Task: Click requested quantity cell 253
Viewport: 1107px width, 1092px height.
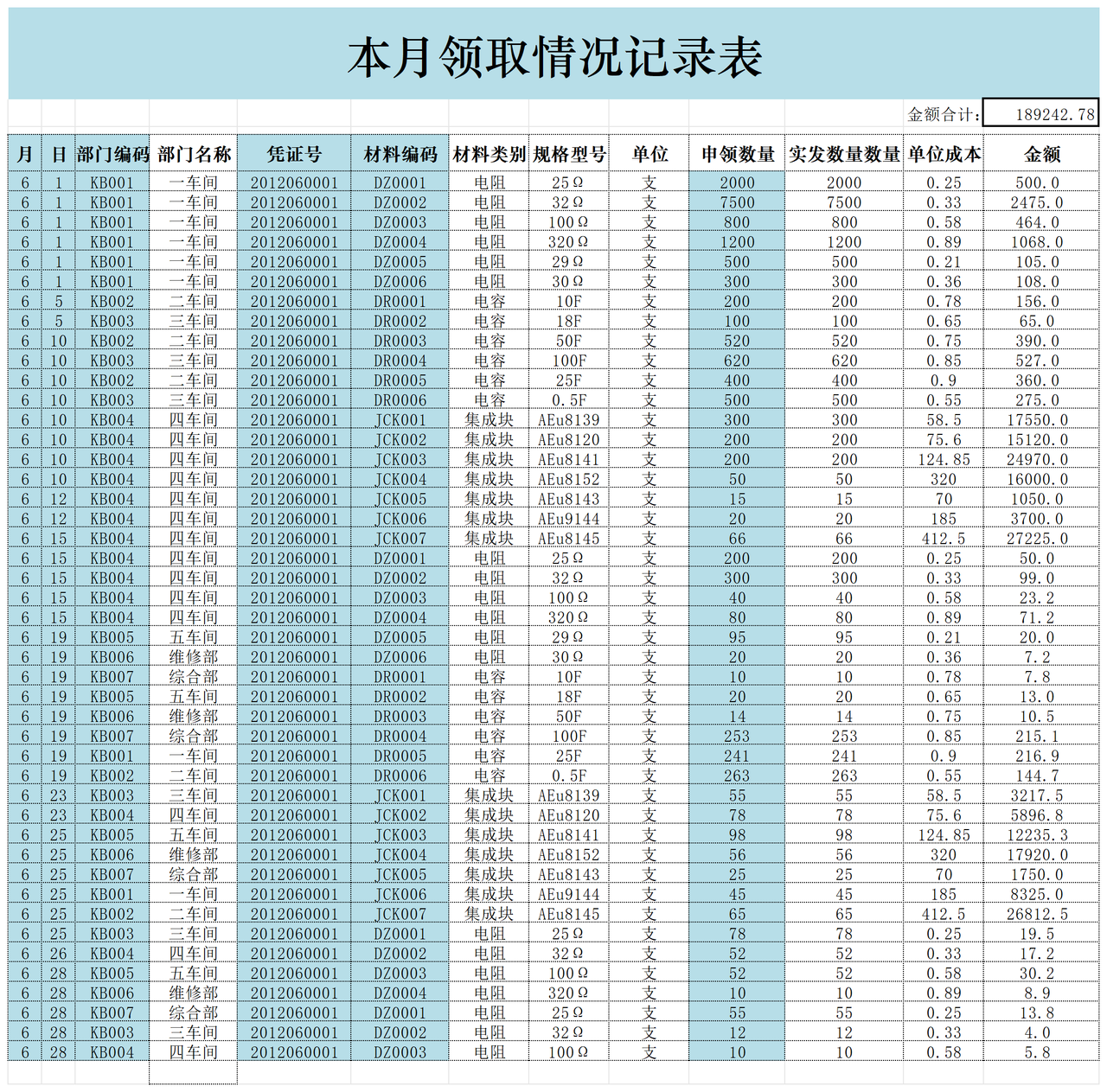Action: pyautogui.click(x=737, y=736)
